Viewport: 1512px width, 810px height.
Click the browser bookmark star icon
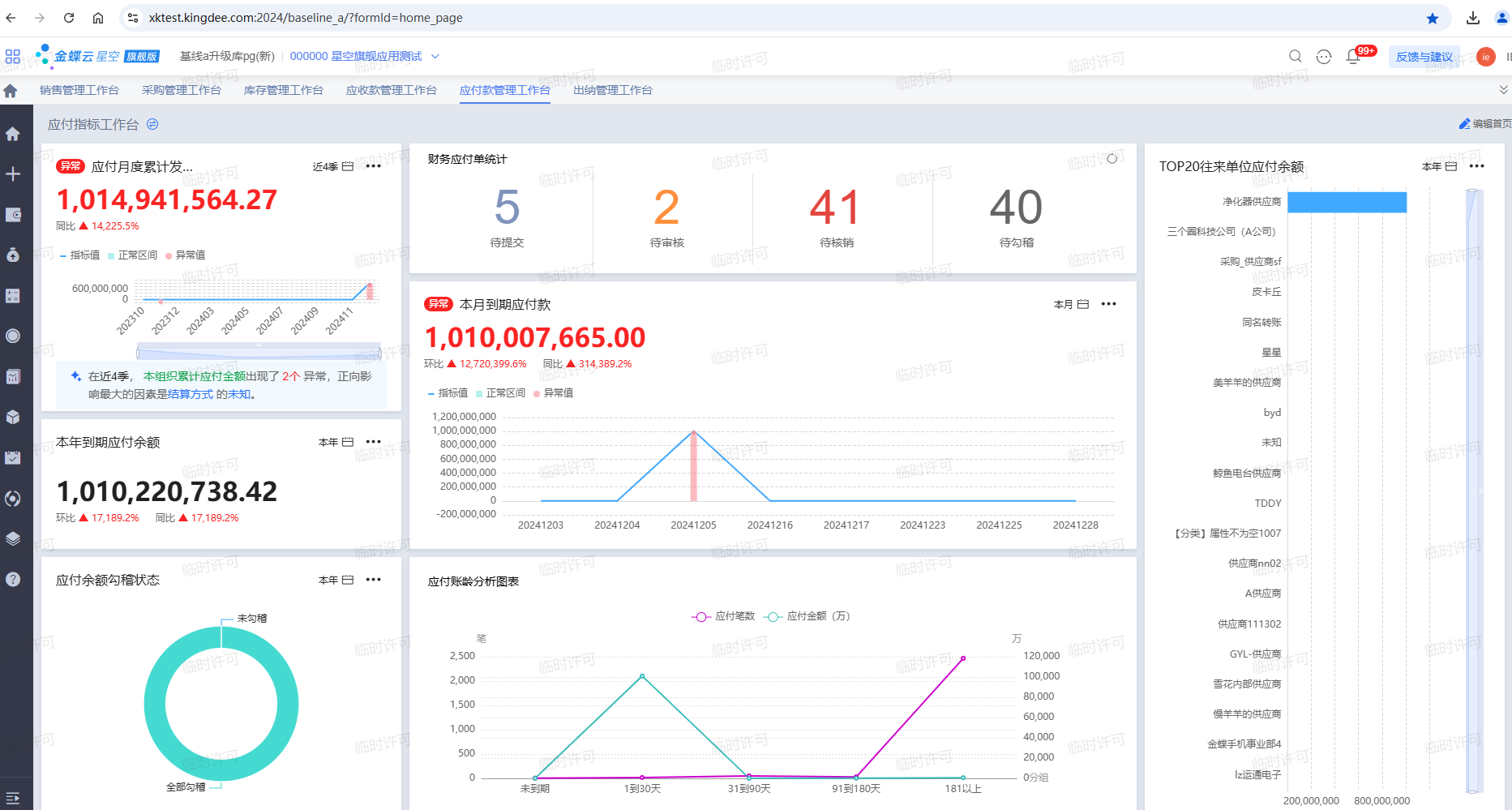(x=1433, y=18)
